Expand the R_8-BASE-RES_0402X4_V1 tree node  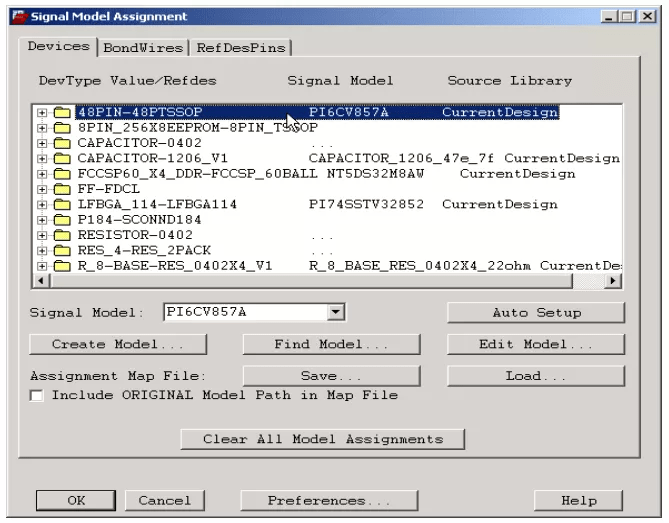[x=42, y=266]
